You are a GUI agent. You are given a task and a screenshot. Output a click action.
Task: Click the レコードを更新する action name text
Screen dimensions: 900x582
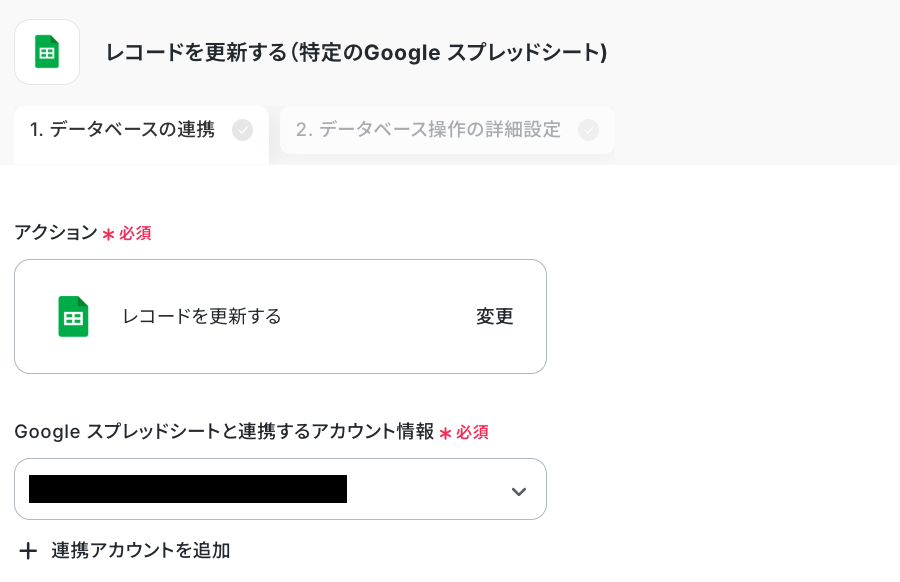tap(202, 316)
